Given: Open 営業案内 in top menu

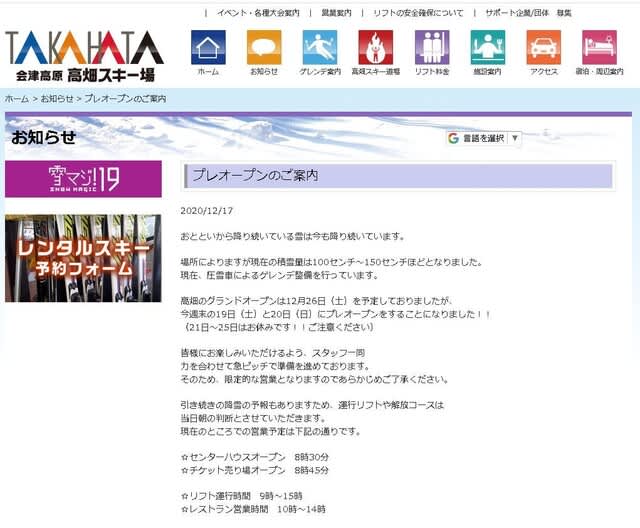Looking at the screenshot, I should tap(336, 13).
